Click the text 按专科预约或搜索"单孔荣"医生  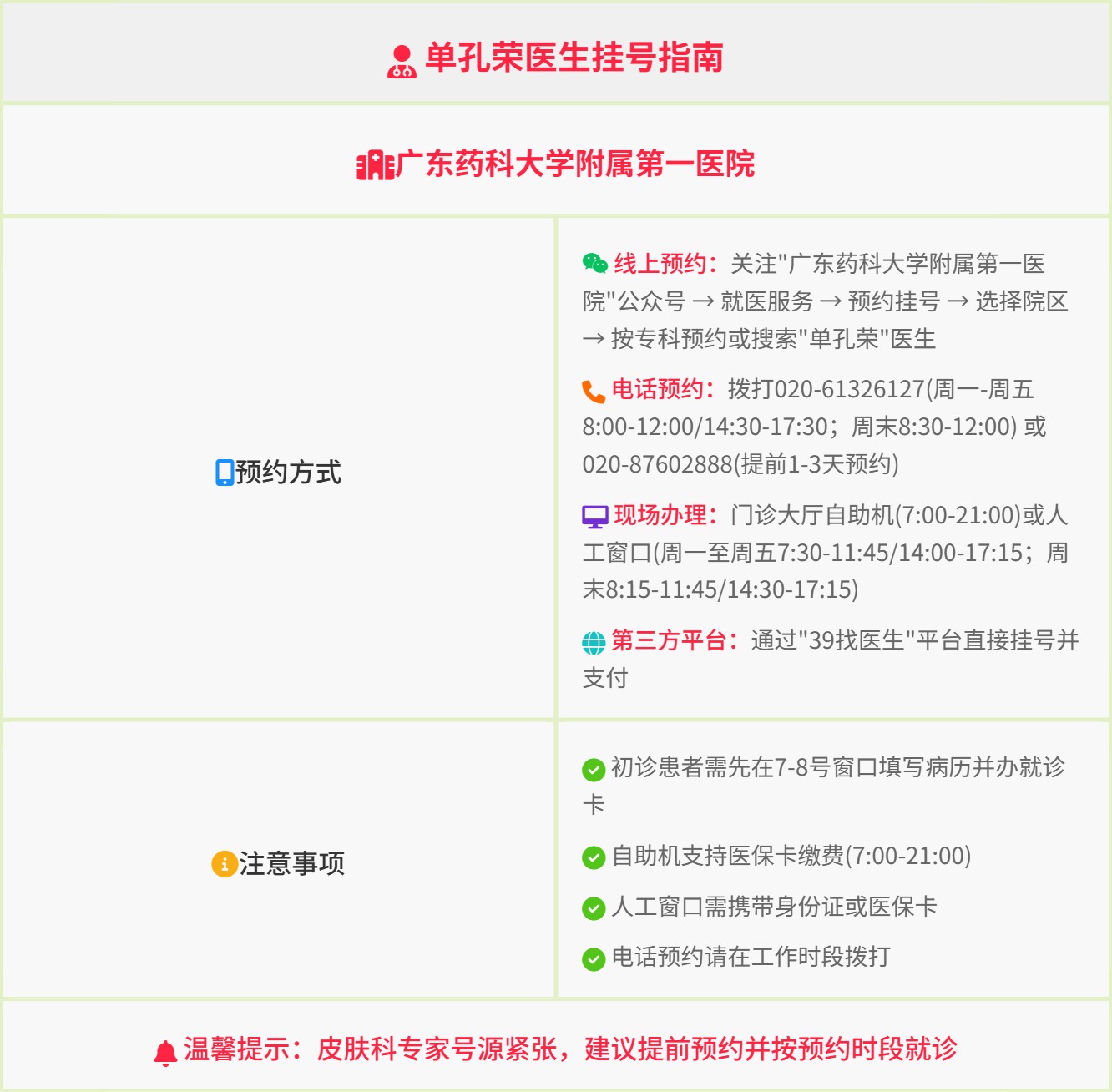tap(773, 339)
